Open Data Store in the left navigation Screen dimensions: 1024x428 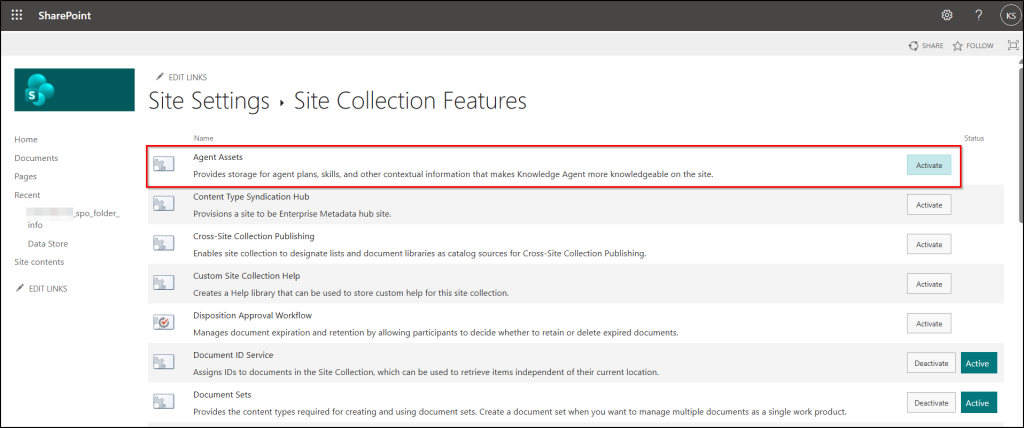48,244
